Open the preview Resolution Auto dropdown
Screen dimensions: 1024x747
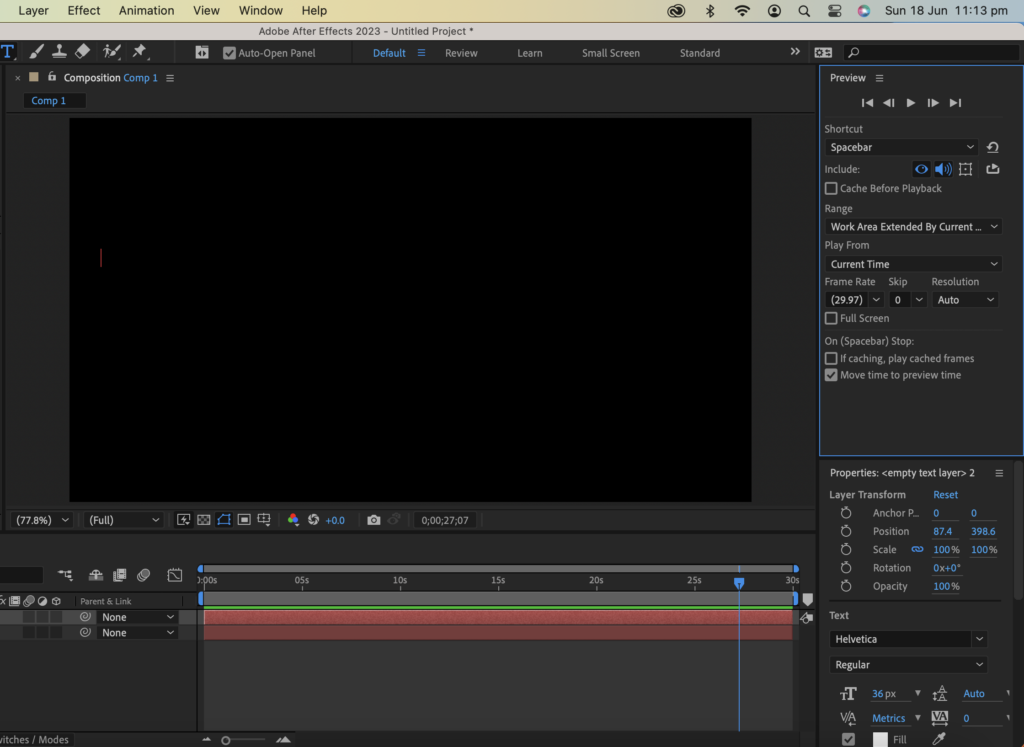[x=965, y=300]
